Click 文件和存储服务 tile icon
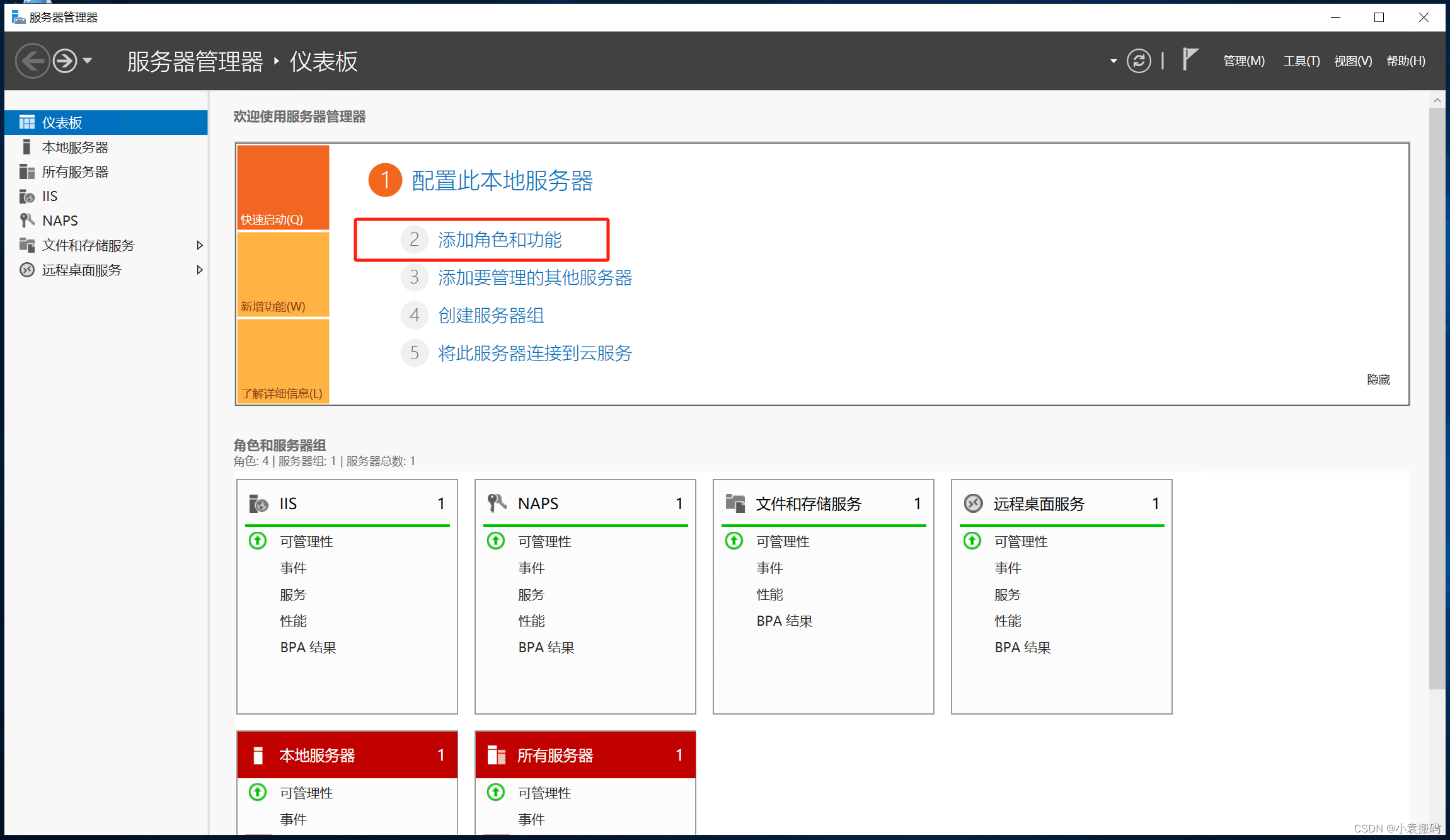This screenshot has width=1450, height=840. coord(735,503)
